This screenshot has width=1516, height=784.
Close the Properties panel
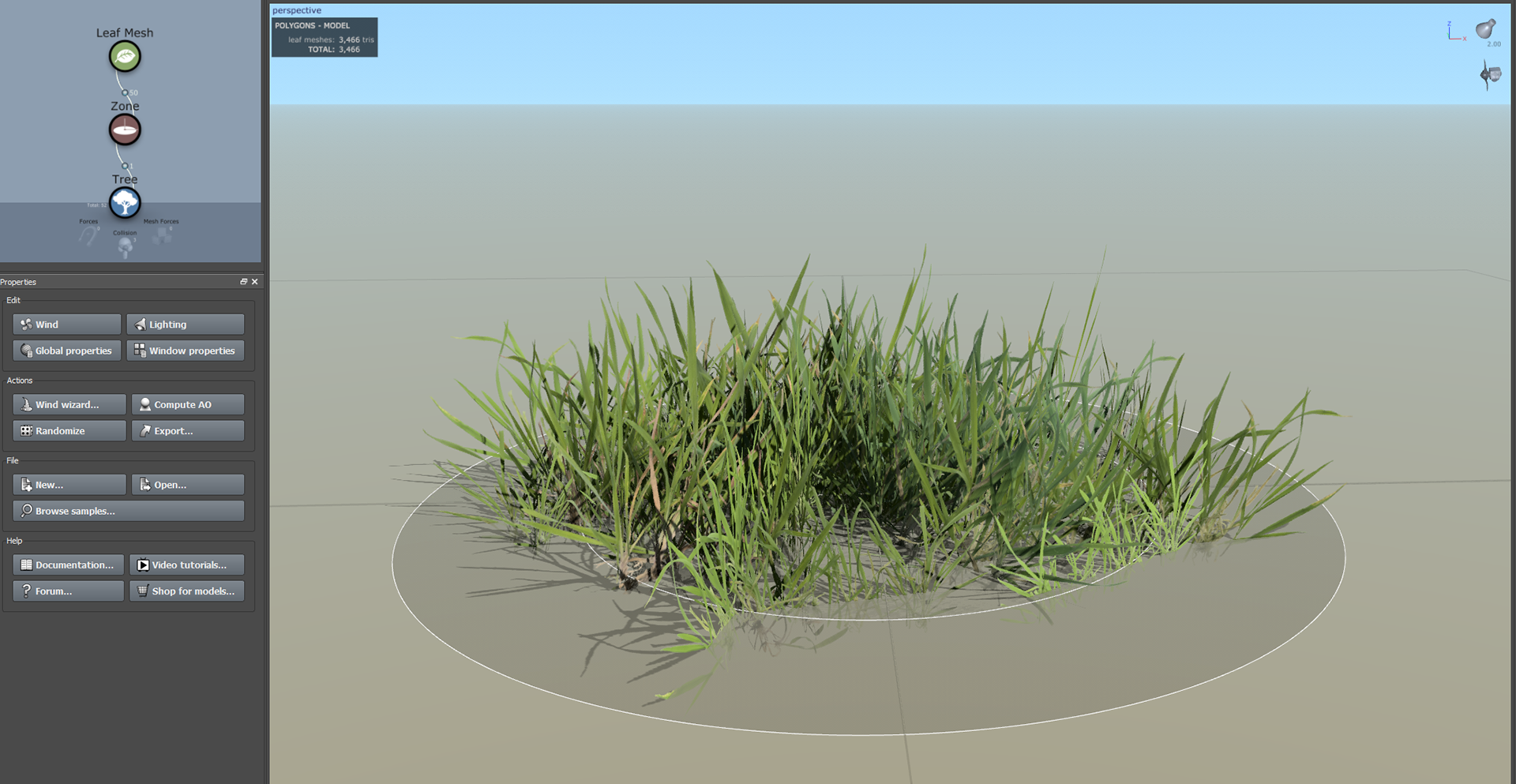point(254,282)
